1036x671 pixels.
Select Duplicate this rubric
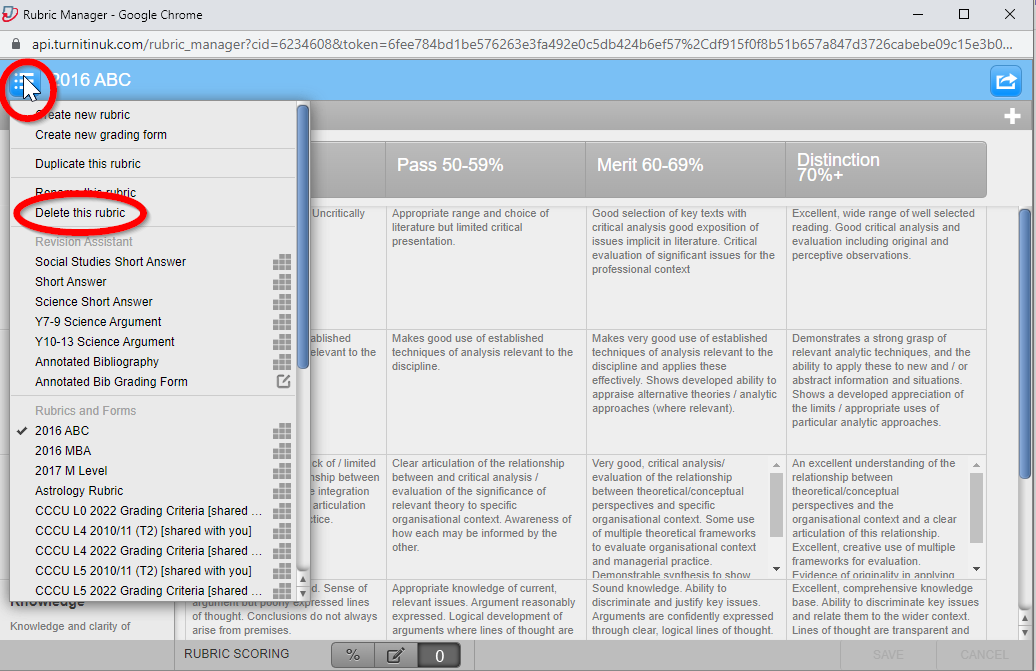[88, 164]
